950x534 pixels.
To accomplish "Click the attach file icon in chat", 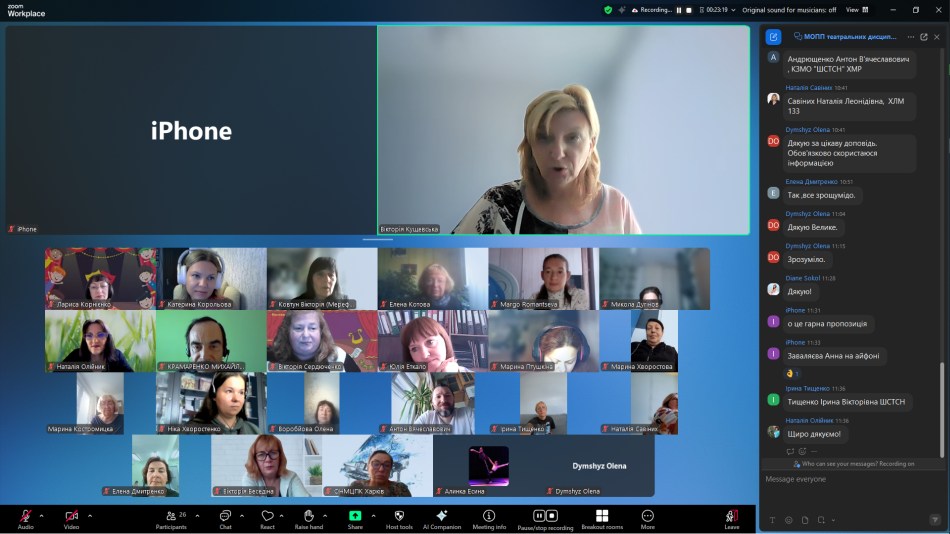I will tap(805, 520).
